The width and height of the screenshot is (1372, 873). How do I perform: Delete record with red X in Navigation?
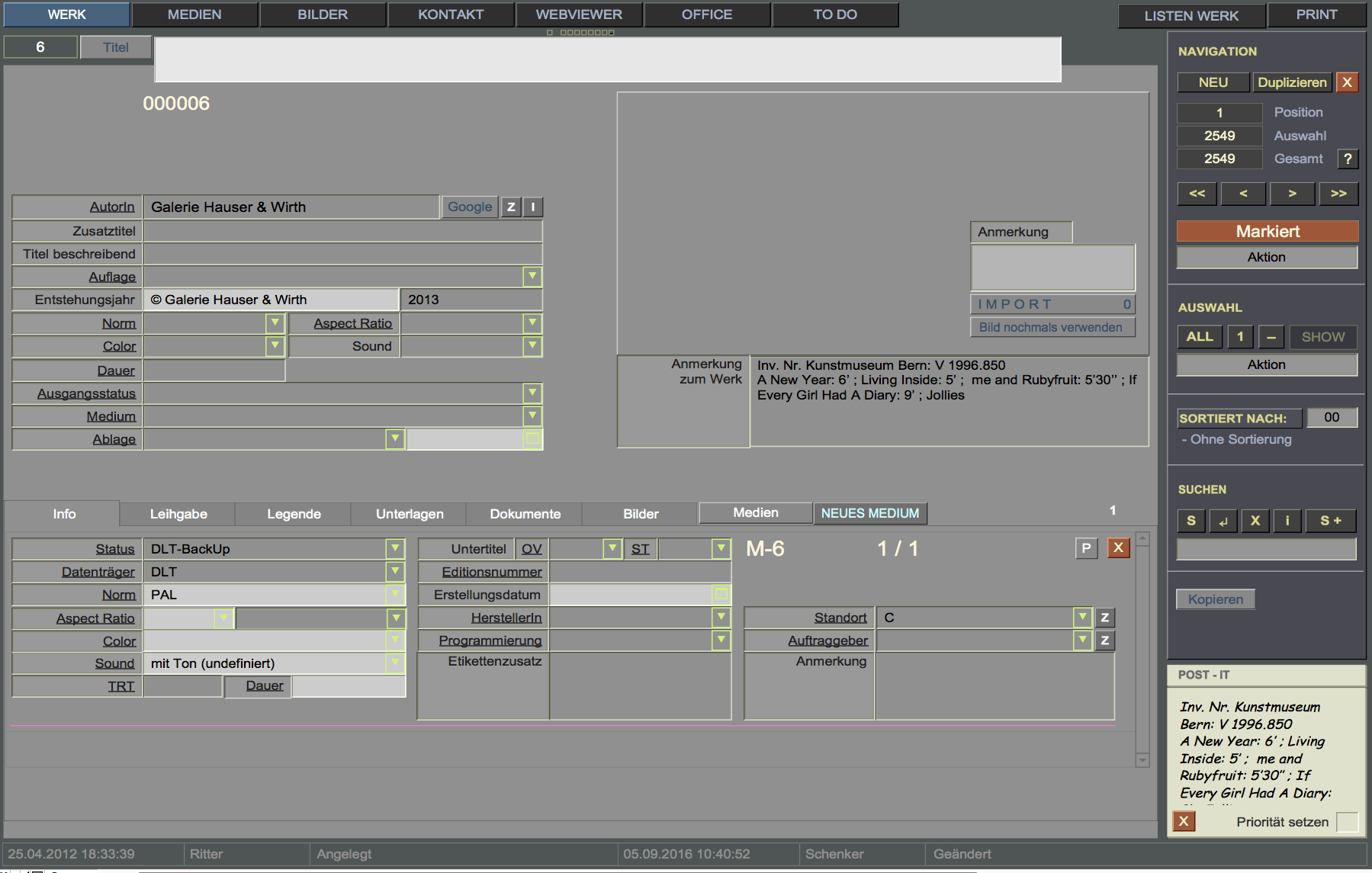click(1348, 82)
